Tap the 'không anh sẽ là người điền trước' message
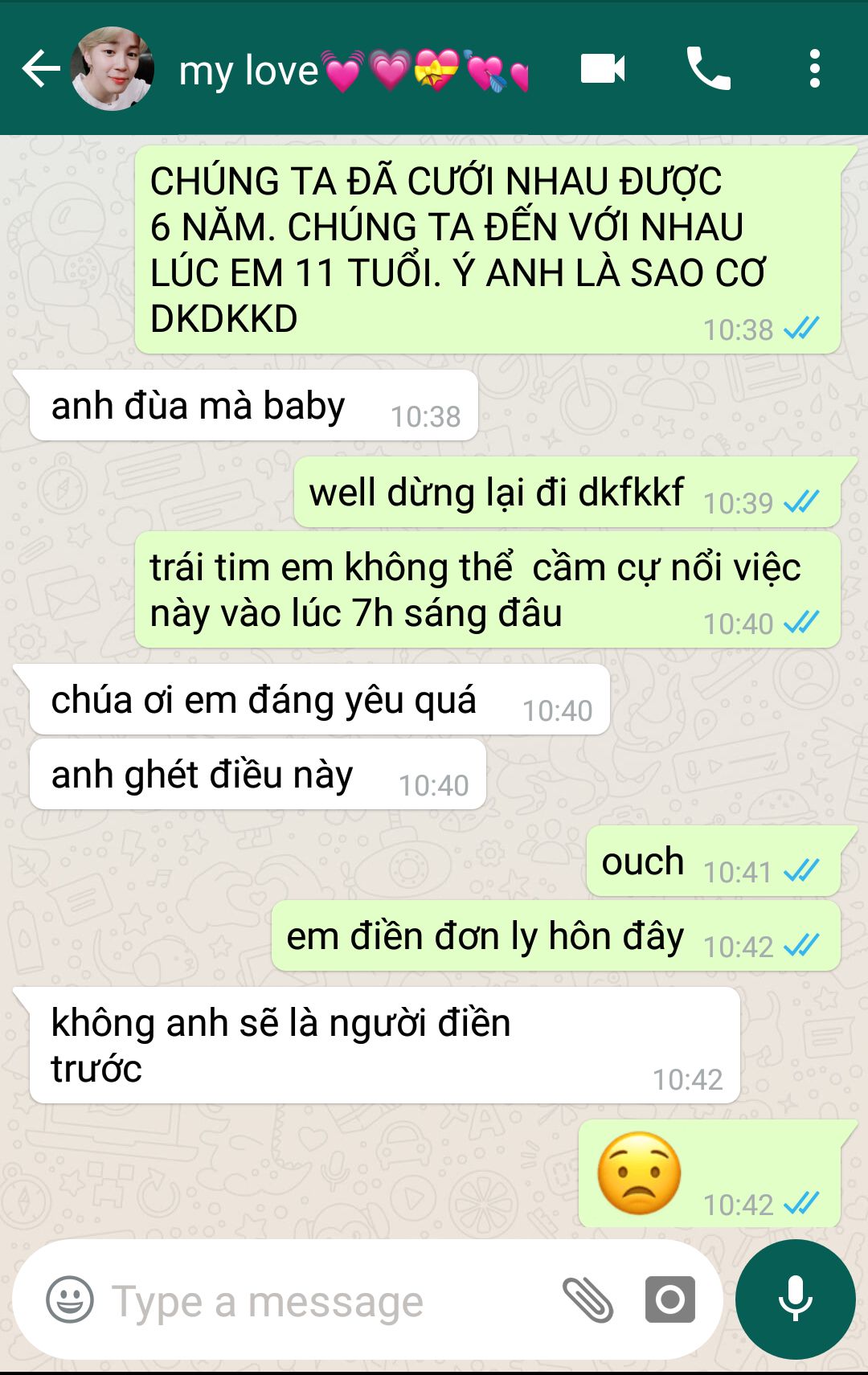 384,1046
